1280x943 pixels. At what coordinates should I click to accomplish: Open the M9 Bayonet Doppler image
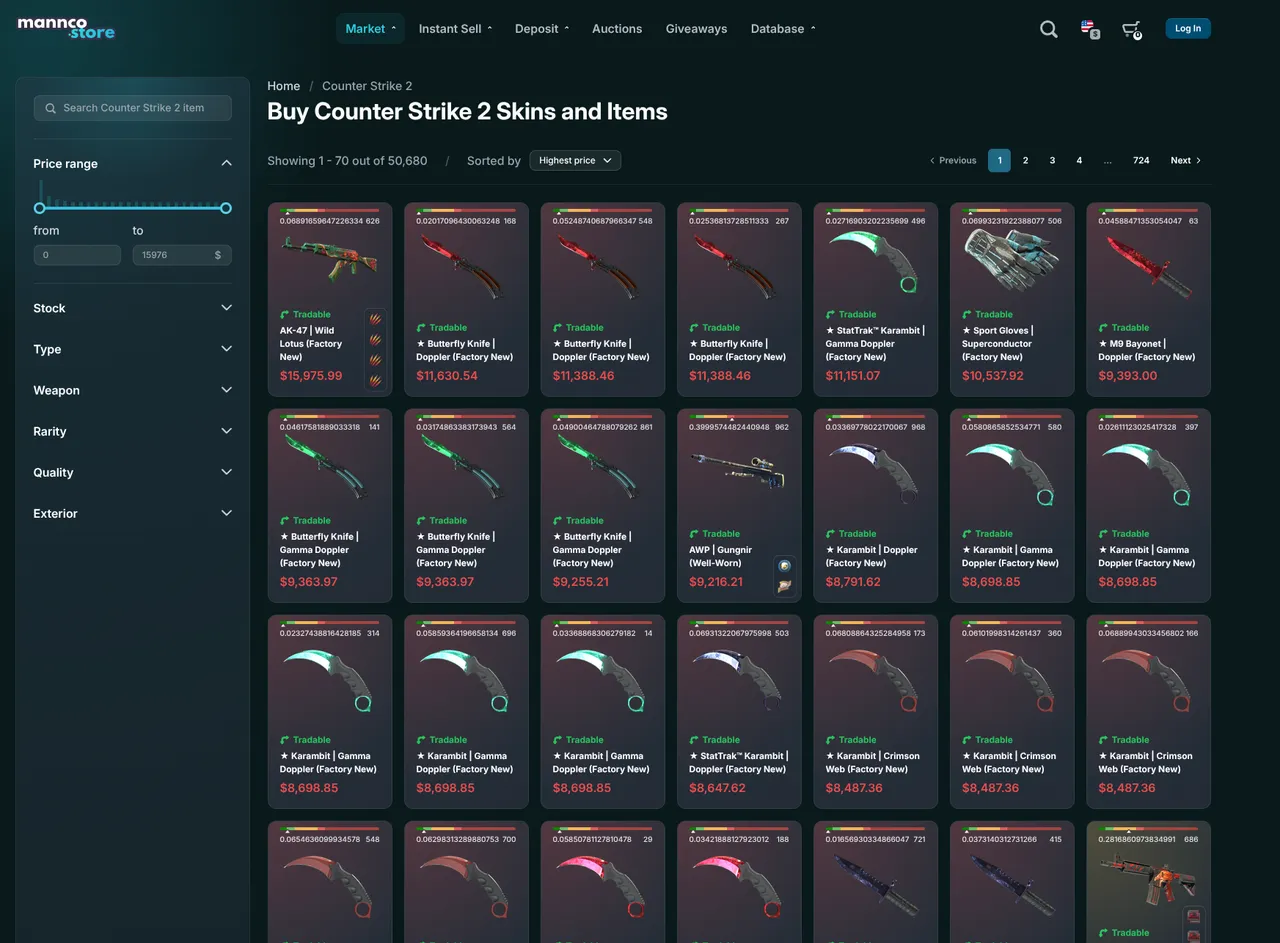[1148, 265]
